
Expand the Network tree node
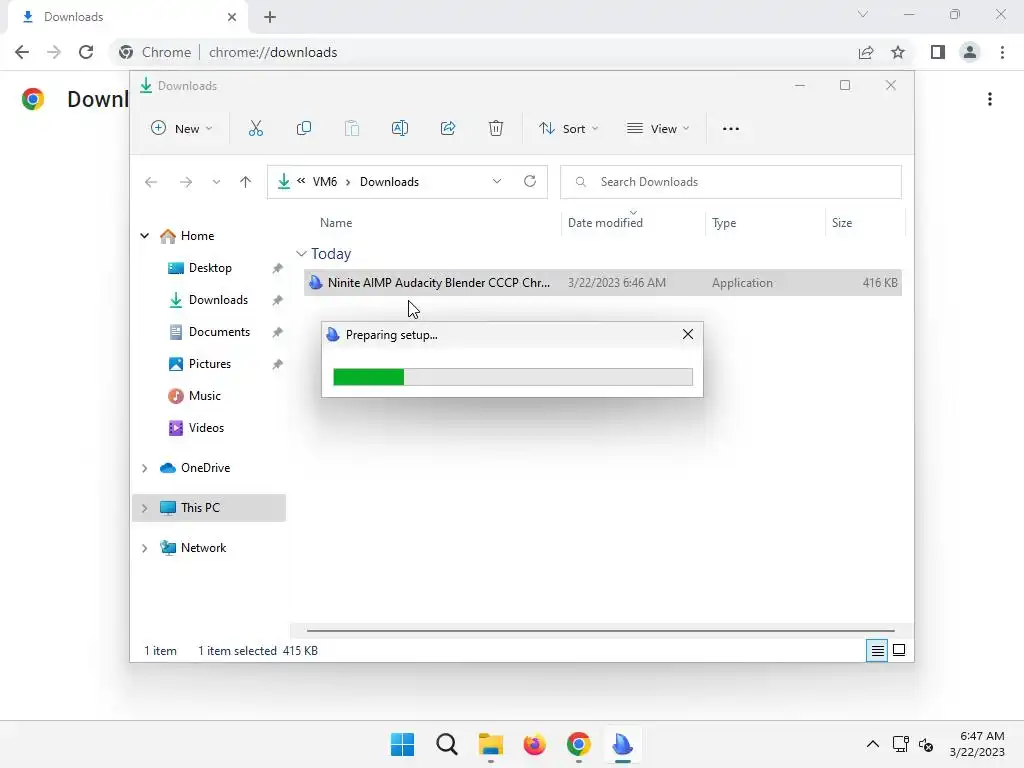pos(144,548)
